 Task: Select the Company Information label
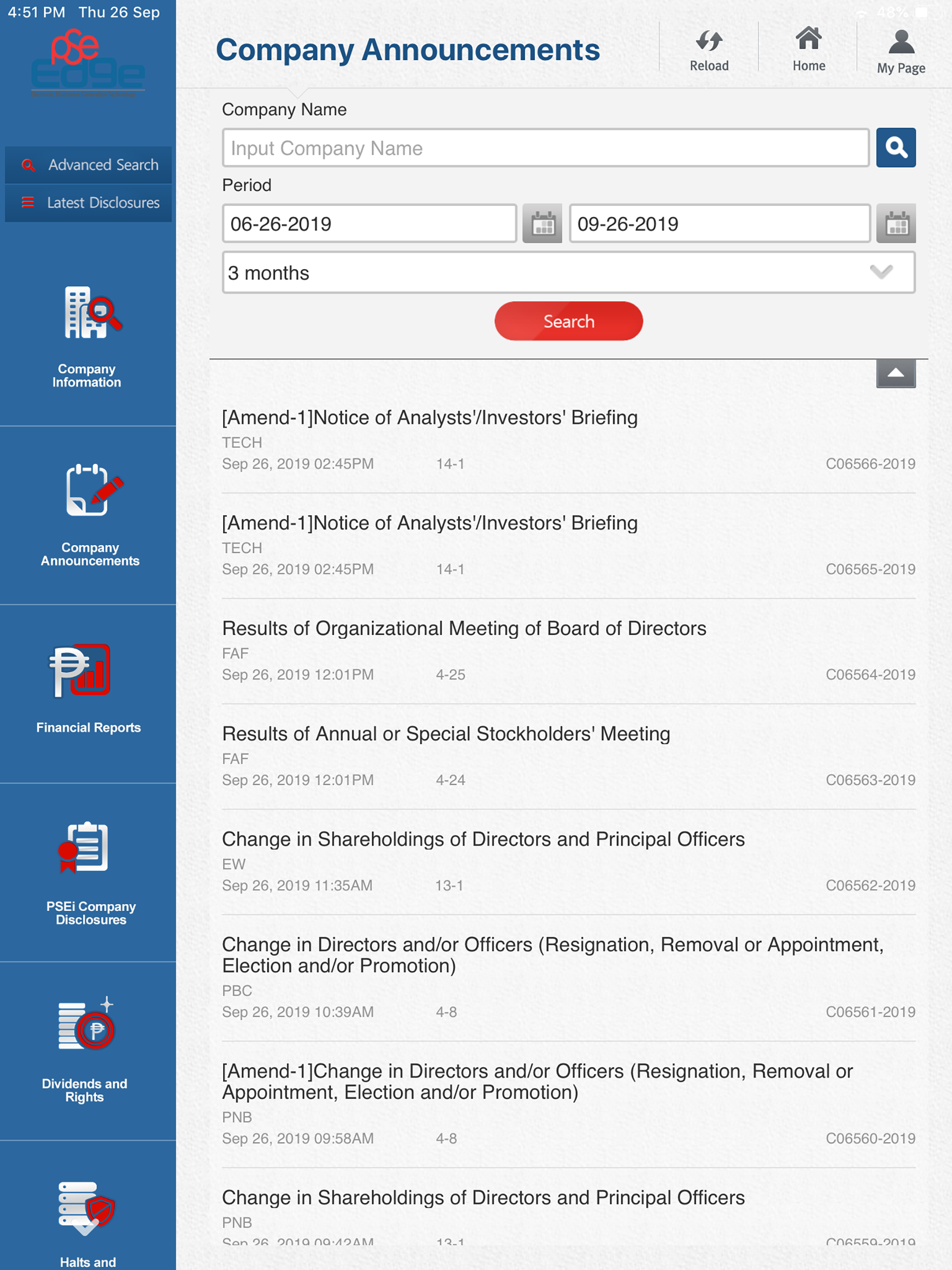87,376
